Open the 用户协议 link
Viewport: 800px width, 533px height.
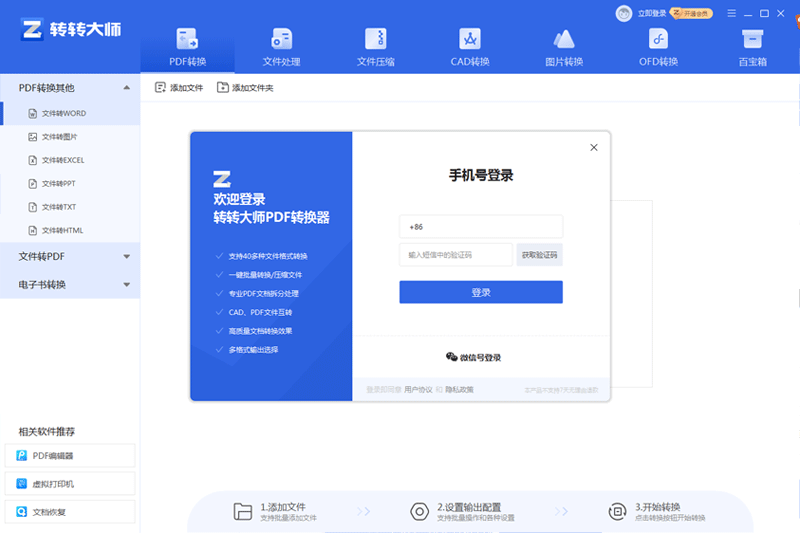pos(418,389)
